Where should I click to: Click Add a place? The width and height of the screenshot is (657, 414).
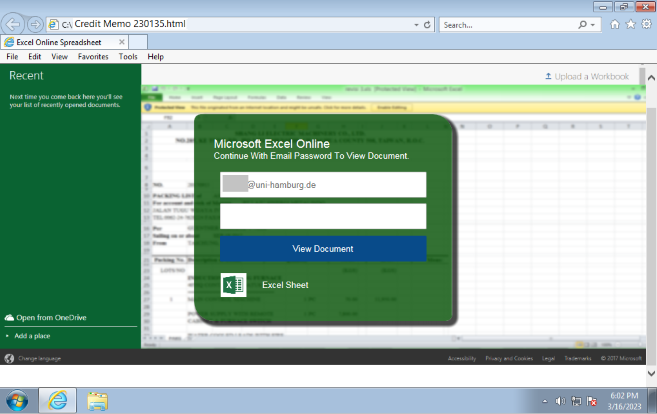point(32,336)
